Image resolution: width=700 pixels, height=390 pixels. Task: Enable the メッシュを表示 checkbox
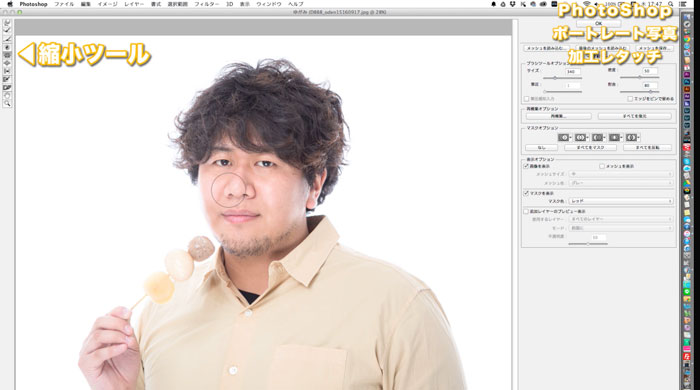(602, 166)
